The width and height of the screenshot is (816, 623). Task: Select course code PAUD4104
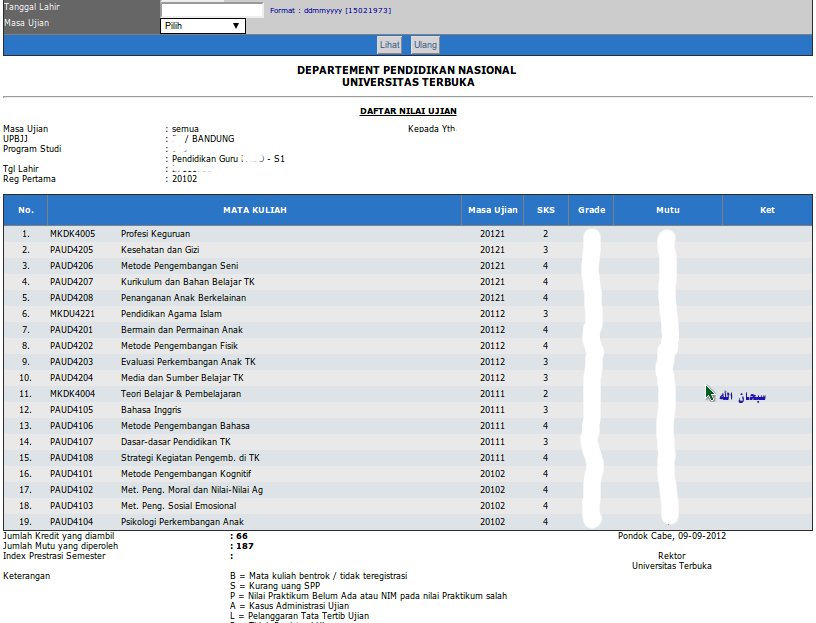coord(72,522)
